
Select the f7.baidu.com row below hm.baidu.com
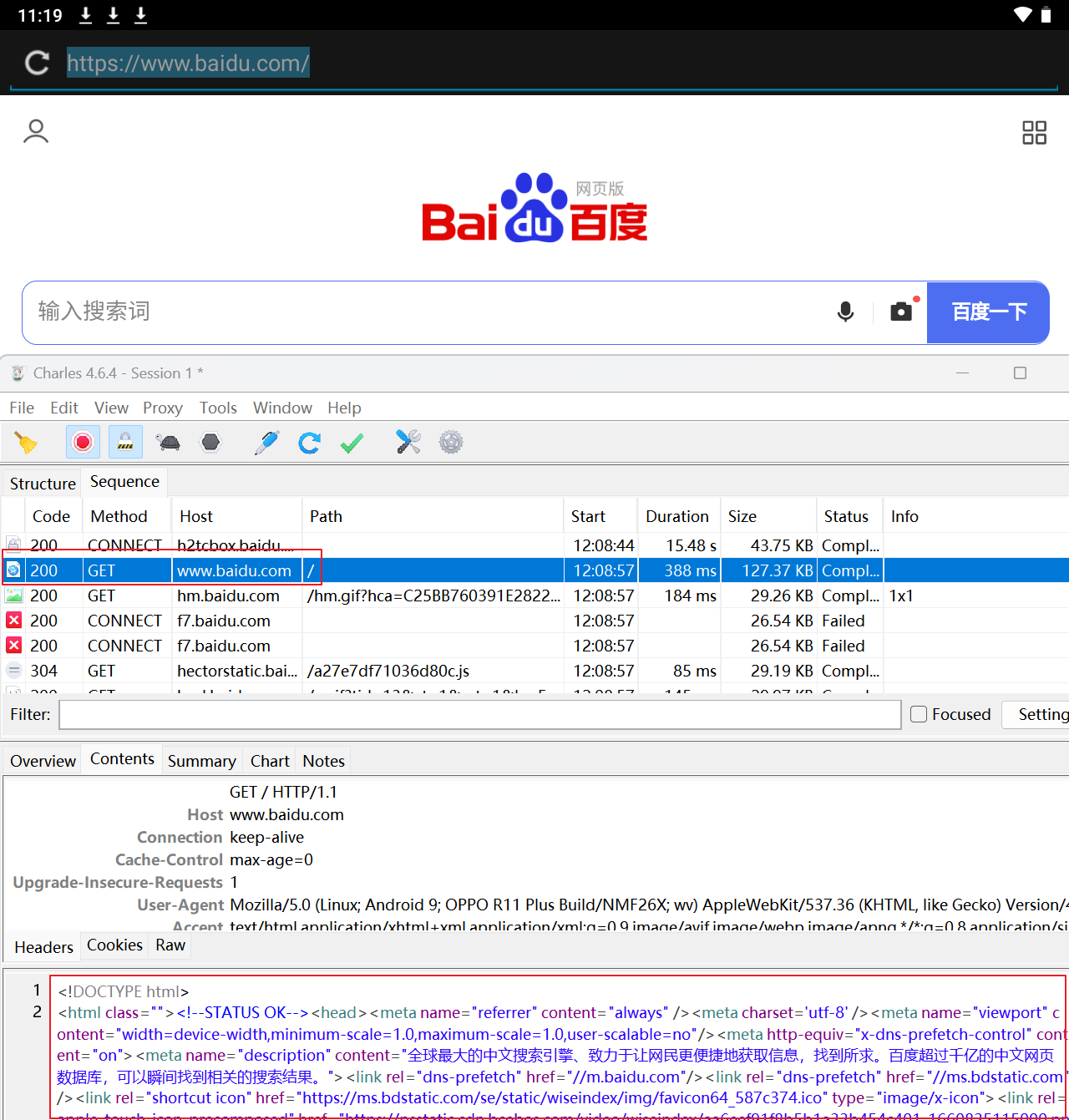pyautogui.click(x=534, y=621)
